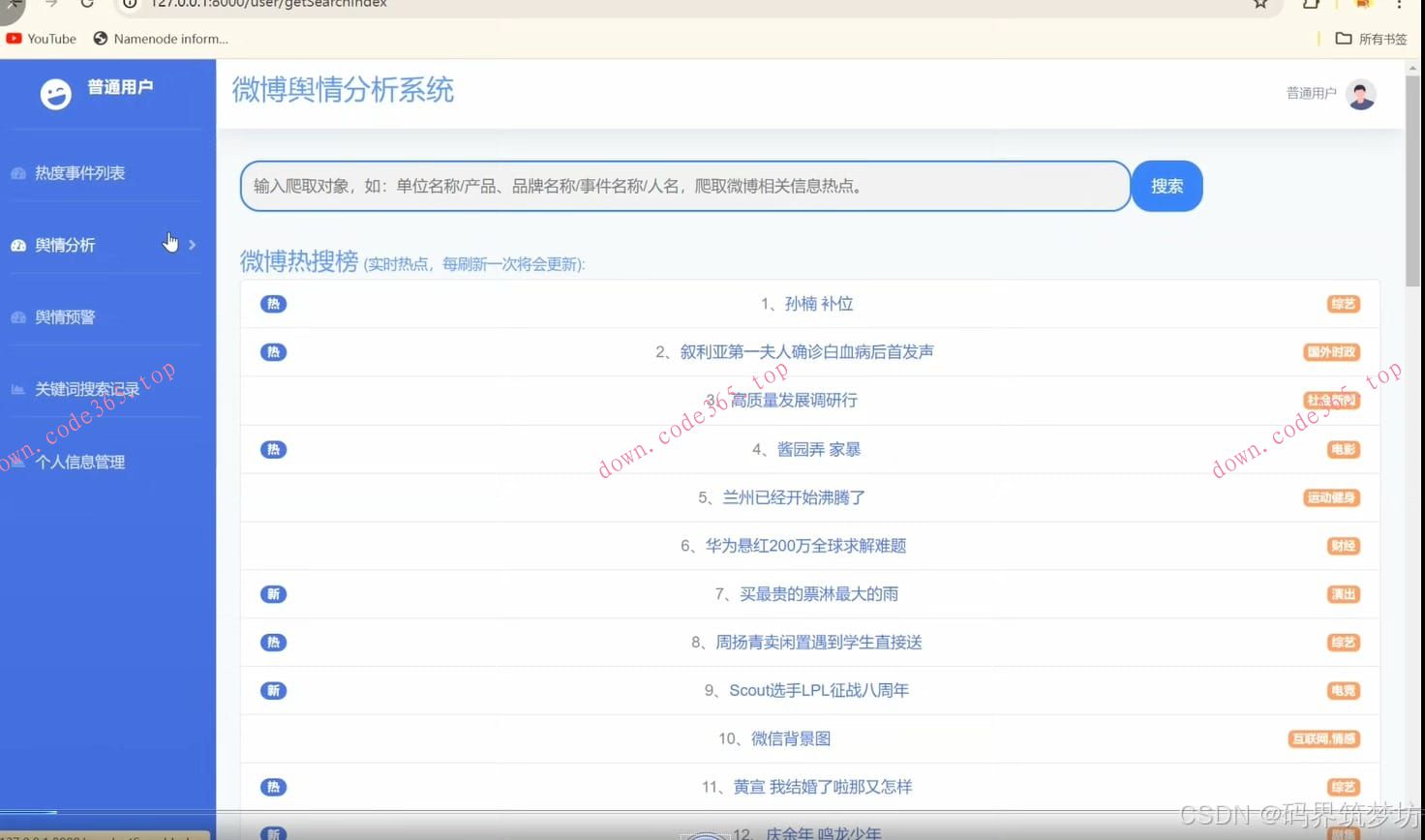1425x840 pixels.
Task: Open the 所有书签 bookmarks folder
Action: (1371, 39)
